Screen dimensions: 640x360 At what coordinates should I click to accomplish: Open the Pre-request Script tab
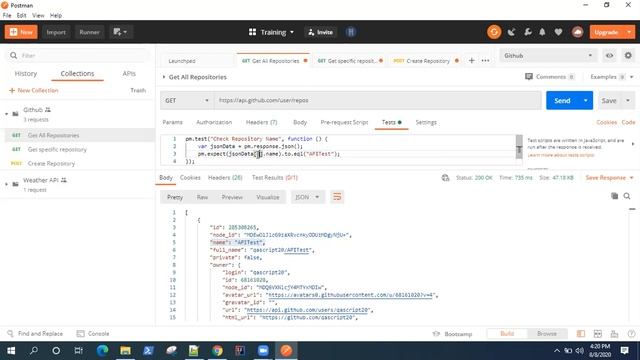(x=344, y=122)
